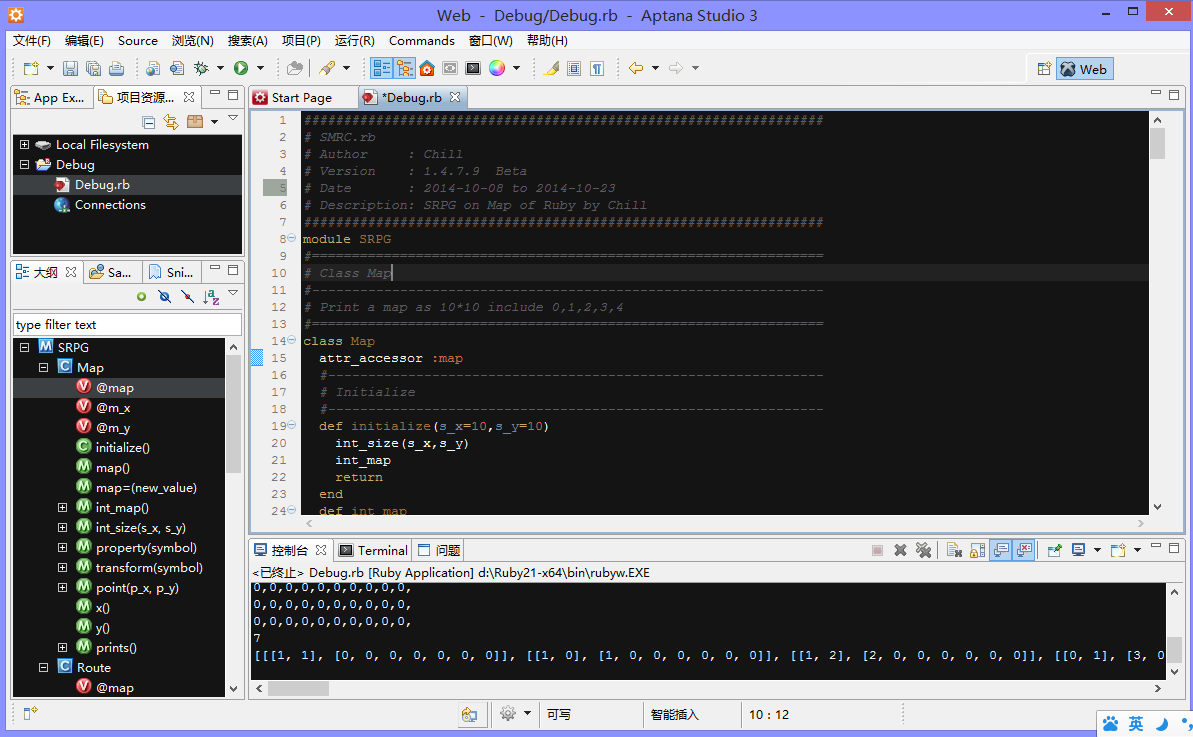Open a terminal from the toolbar icon
Image resolution: width=1193 pixels, height=737 pixels.
tap(473, 68)
